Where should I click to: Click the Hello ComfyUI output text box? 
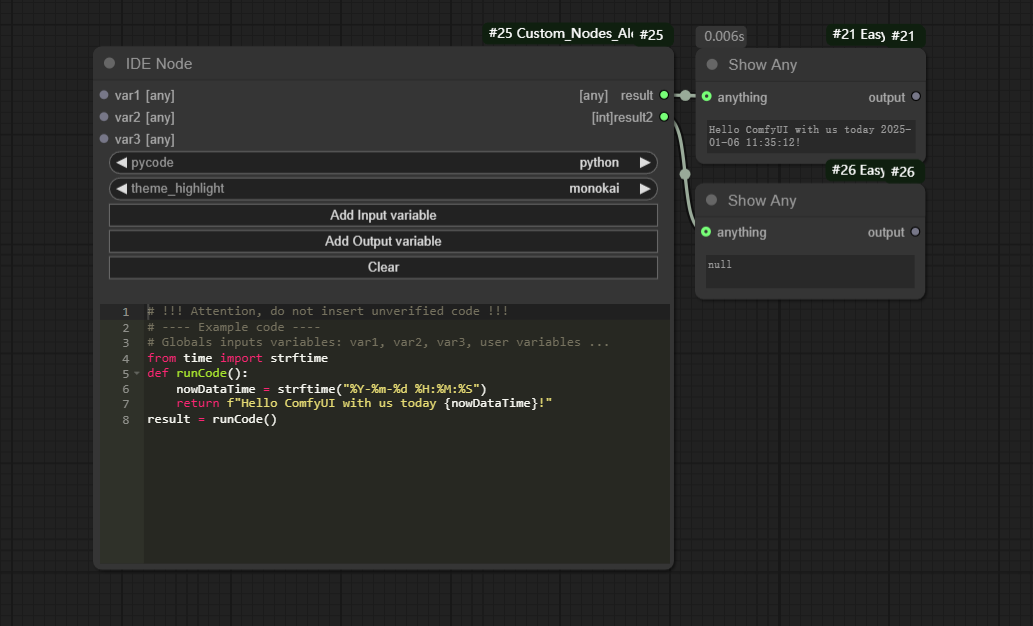(810, 136)
